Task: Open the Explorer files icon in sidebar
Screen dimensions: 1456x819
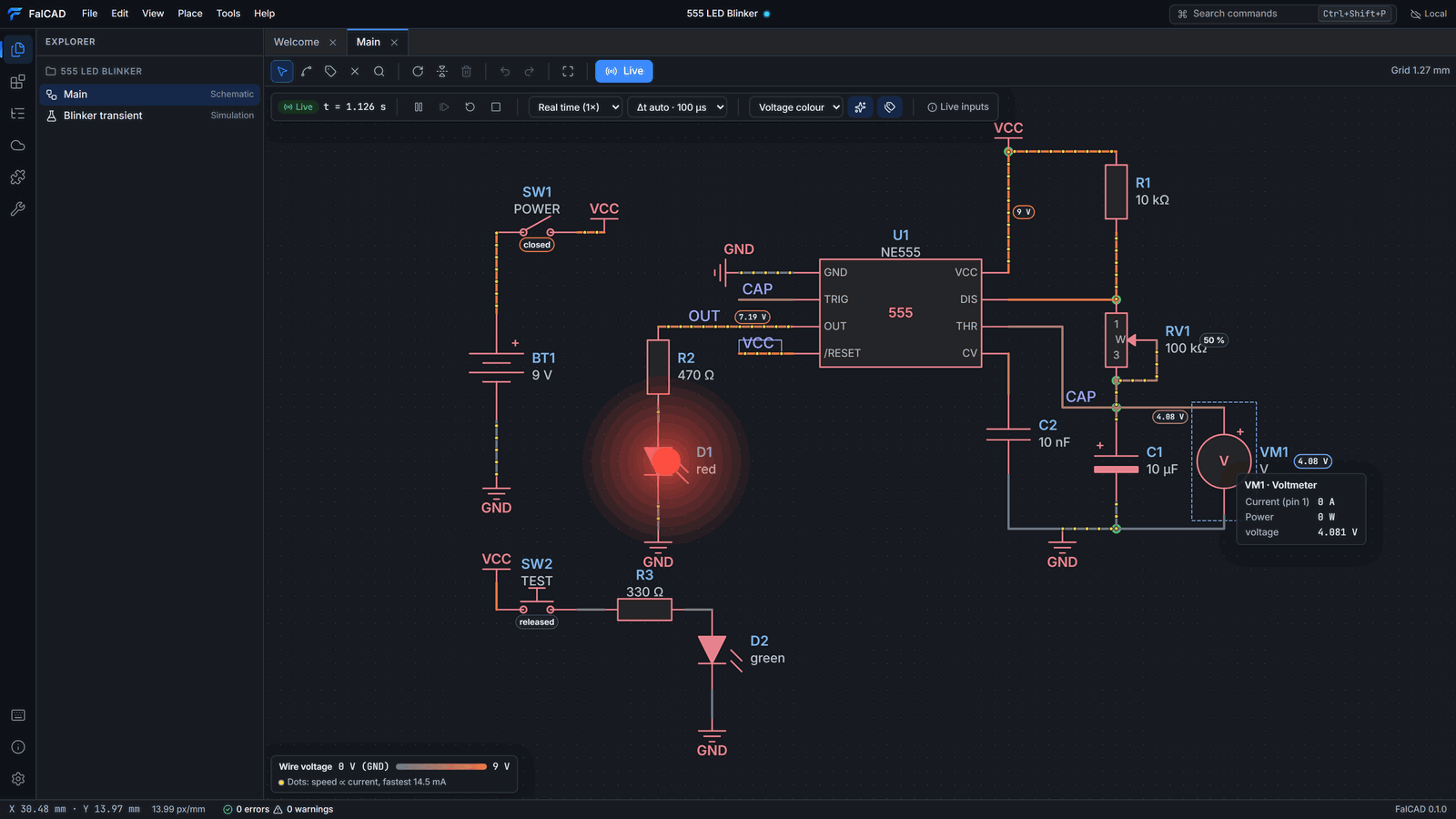Action: pyautogui.click(x=17, y=49)
